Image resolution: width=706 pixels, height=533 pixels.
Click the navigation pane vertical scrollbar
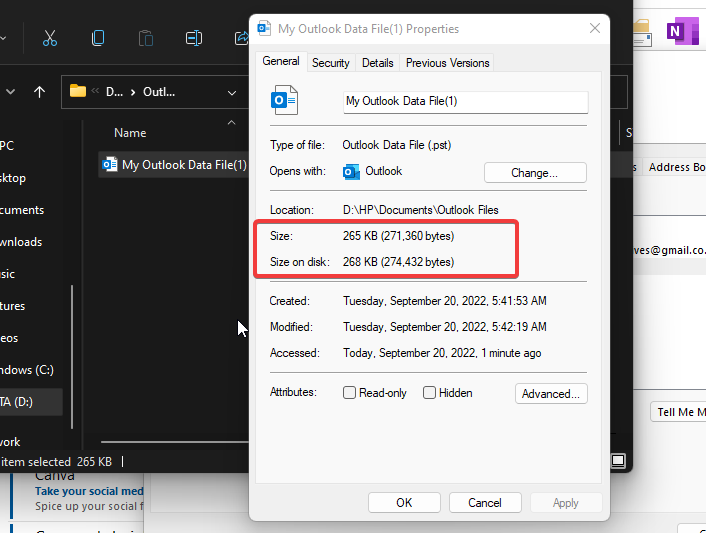pos(72,357)
